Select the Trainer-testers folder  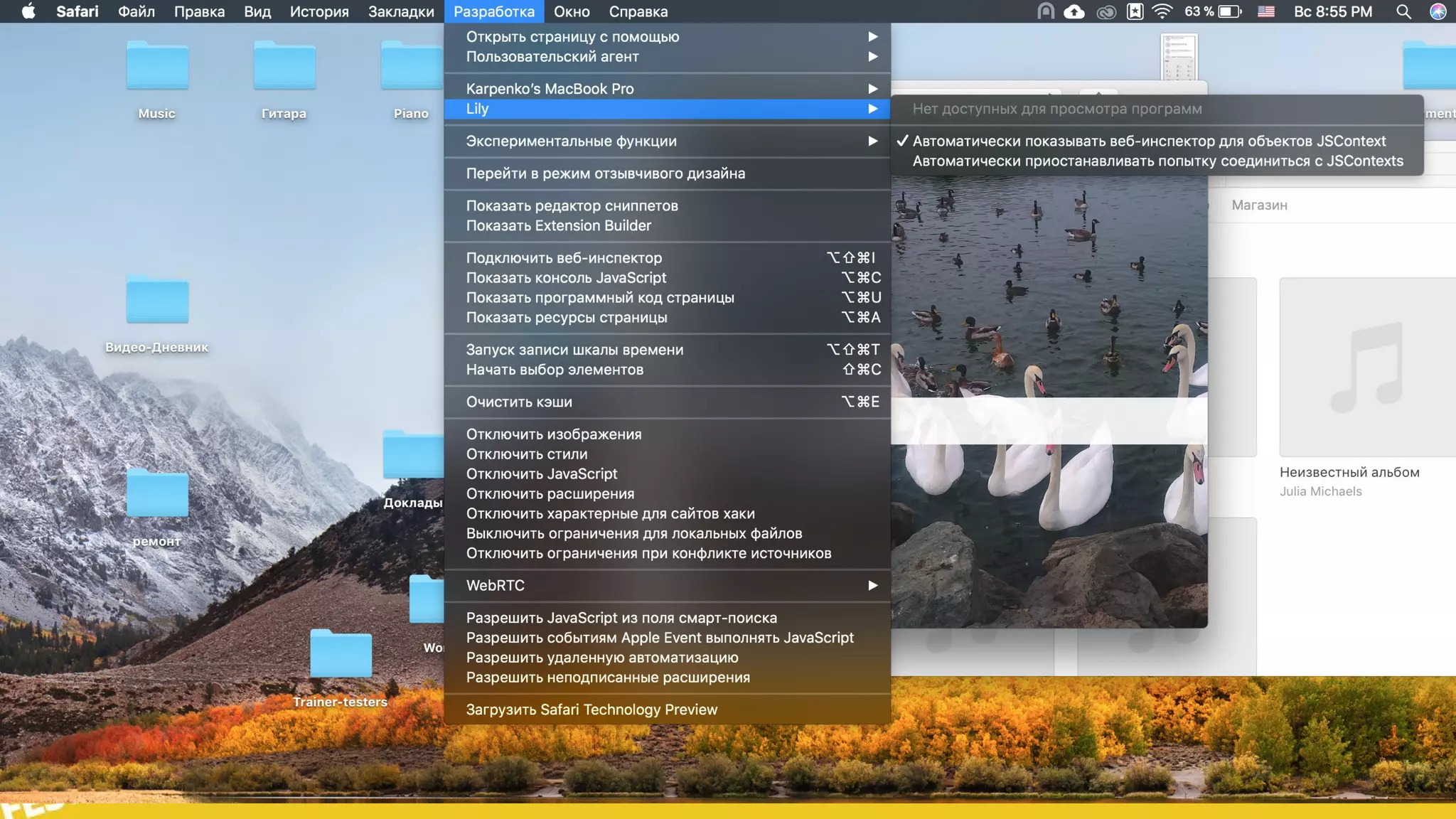341,653
